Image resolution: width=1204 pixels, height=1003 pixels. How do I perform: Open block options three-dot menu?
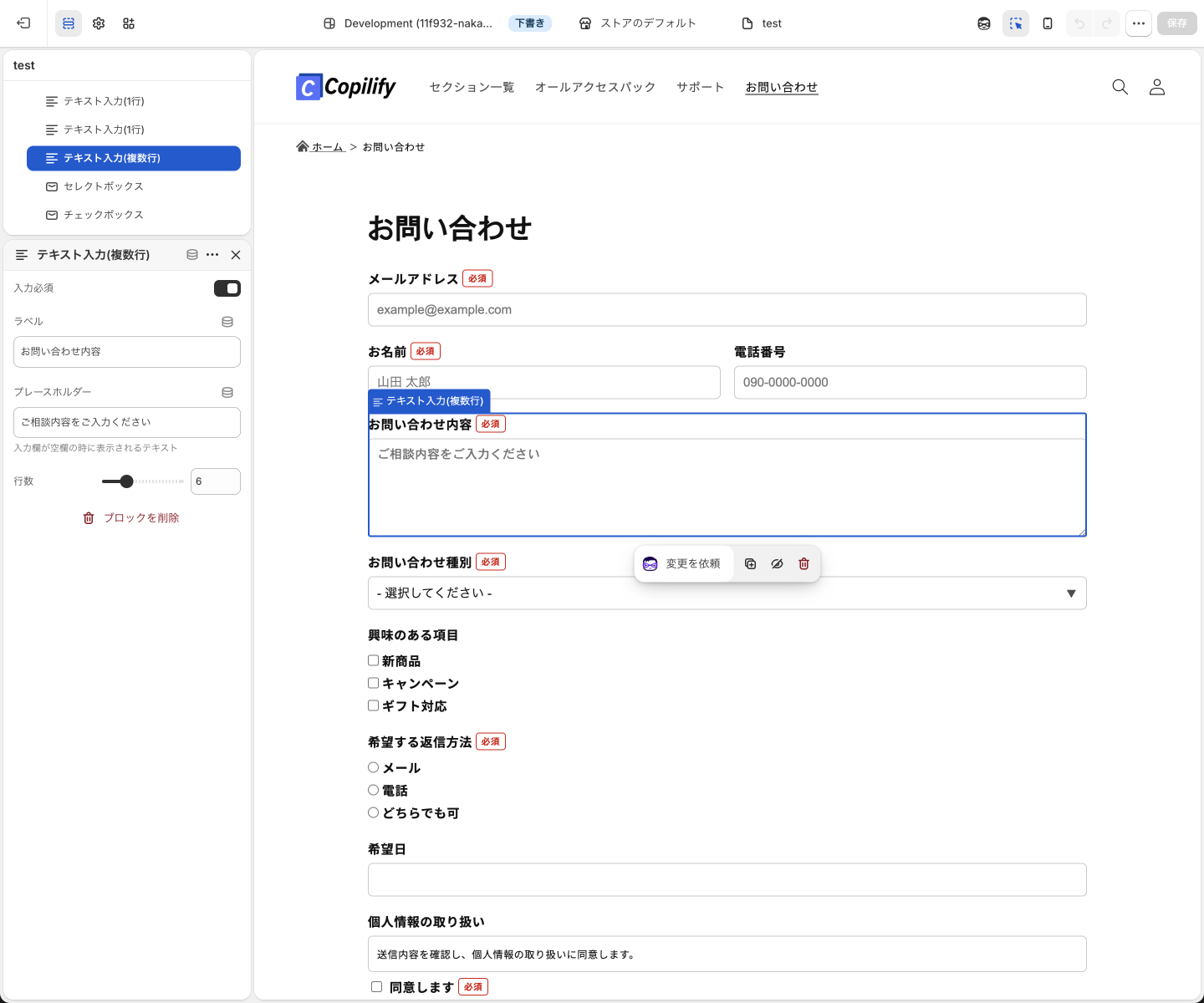tap(212, 255)
